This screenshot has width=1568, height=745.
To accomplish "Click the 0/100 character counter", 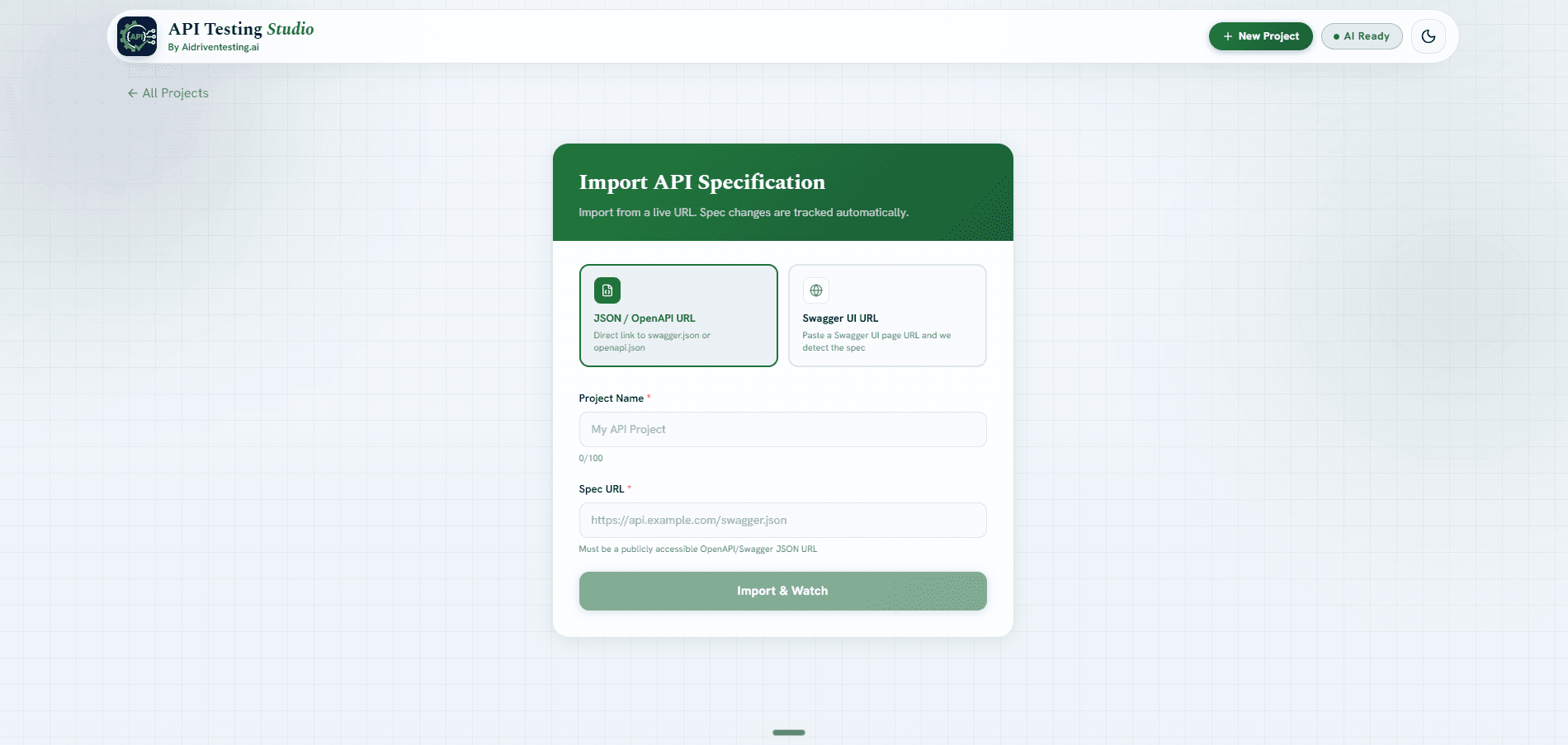I will coord(591,458).
